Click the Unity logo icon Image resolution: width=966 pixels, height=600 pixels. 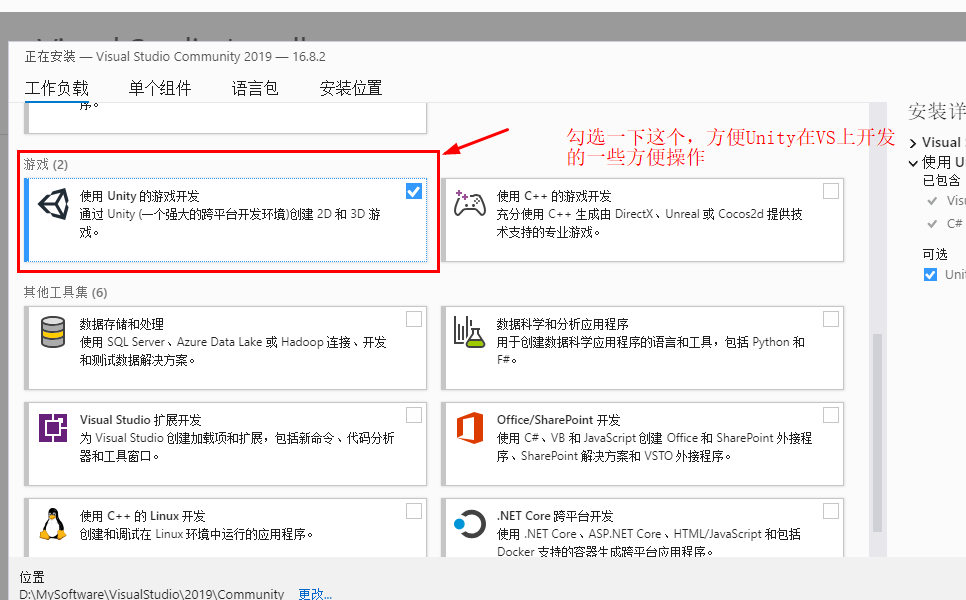(x=54, y=204)
